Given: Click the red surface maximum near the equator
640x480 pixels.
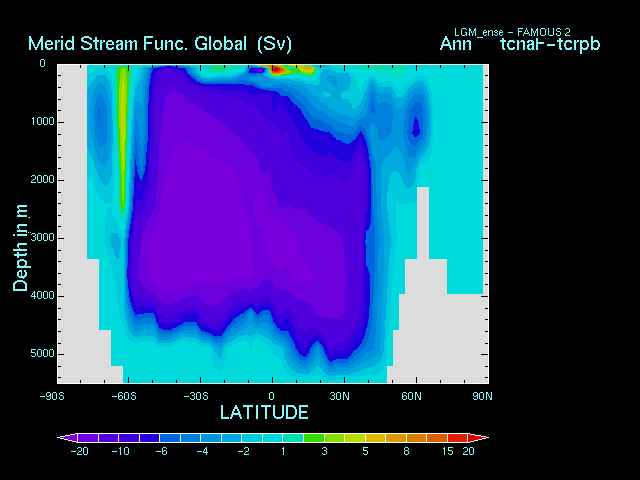Looking at the screenshot, I should click(x=277, y=70).
